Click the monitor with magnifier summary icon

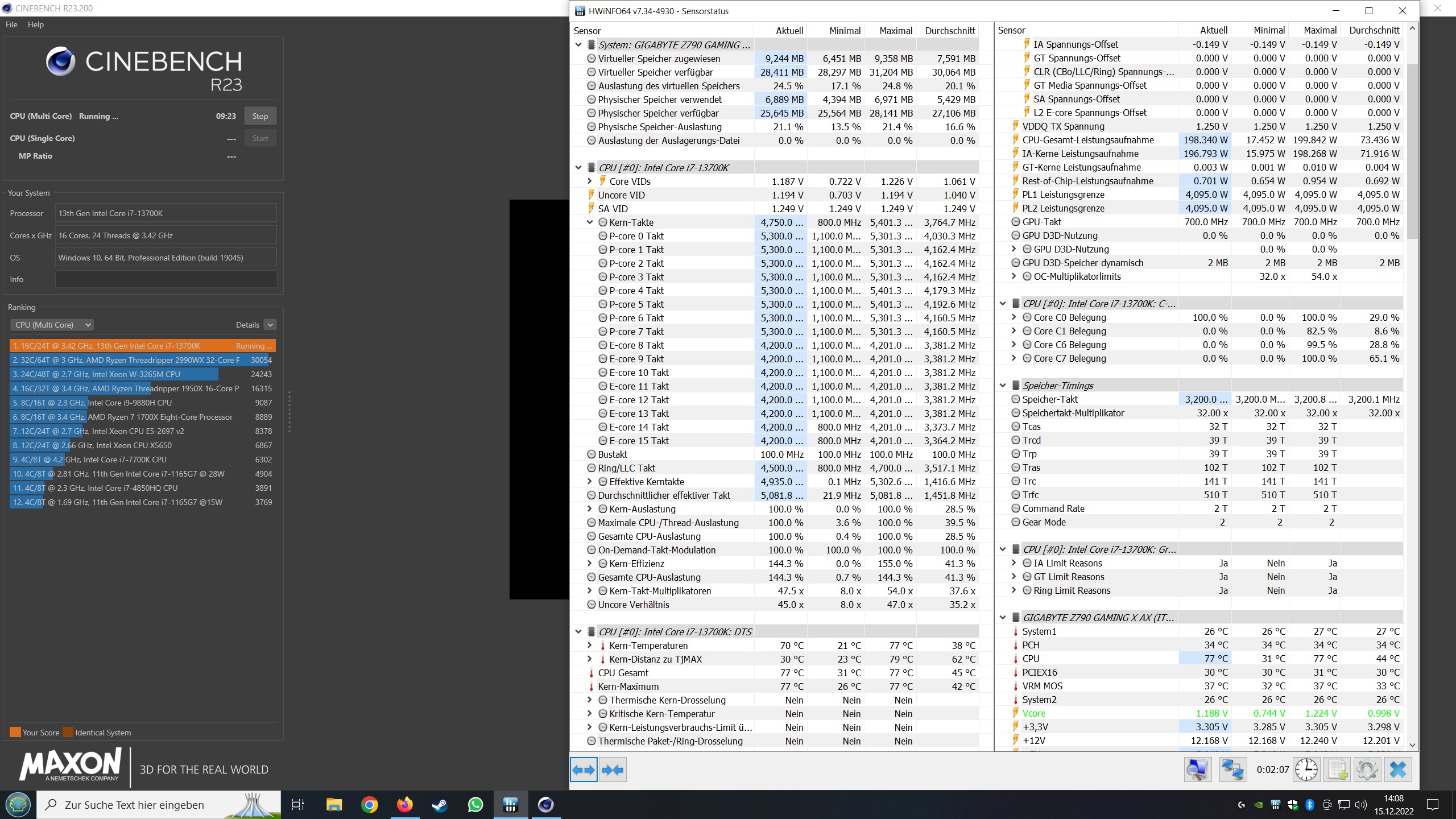(x=1198, y=770)
